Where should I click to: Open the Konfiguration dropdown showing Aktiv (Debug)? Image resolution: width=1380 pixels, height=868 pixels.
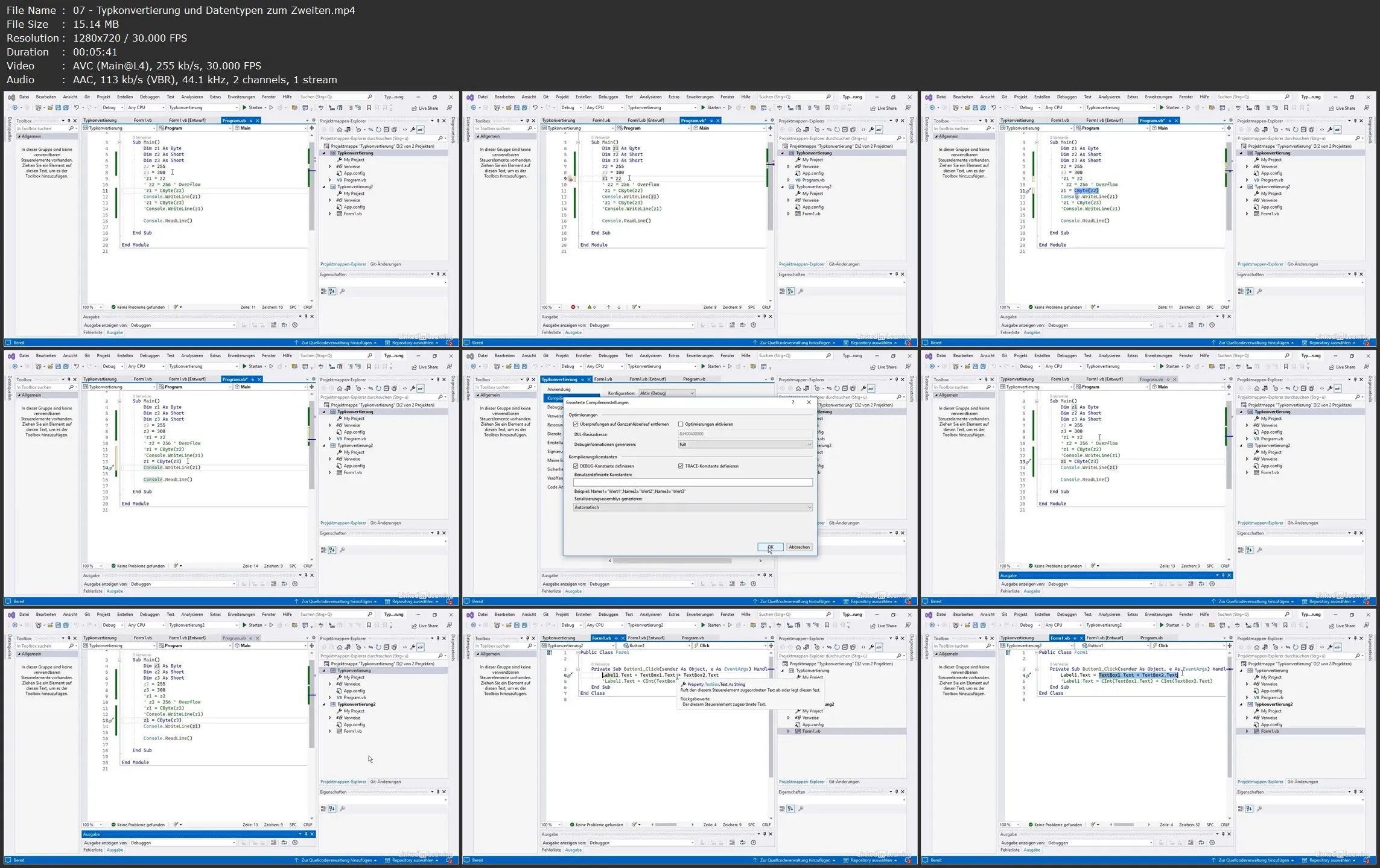[667, 393]
